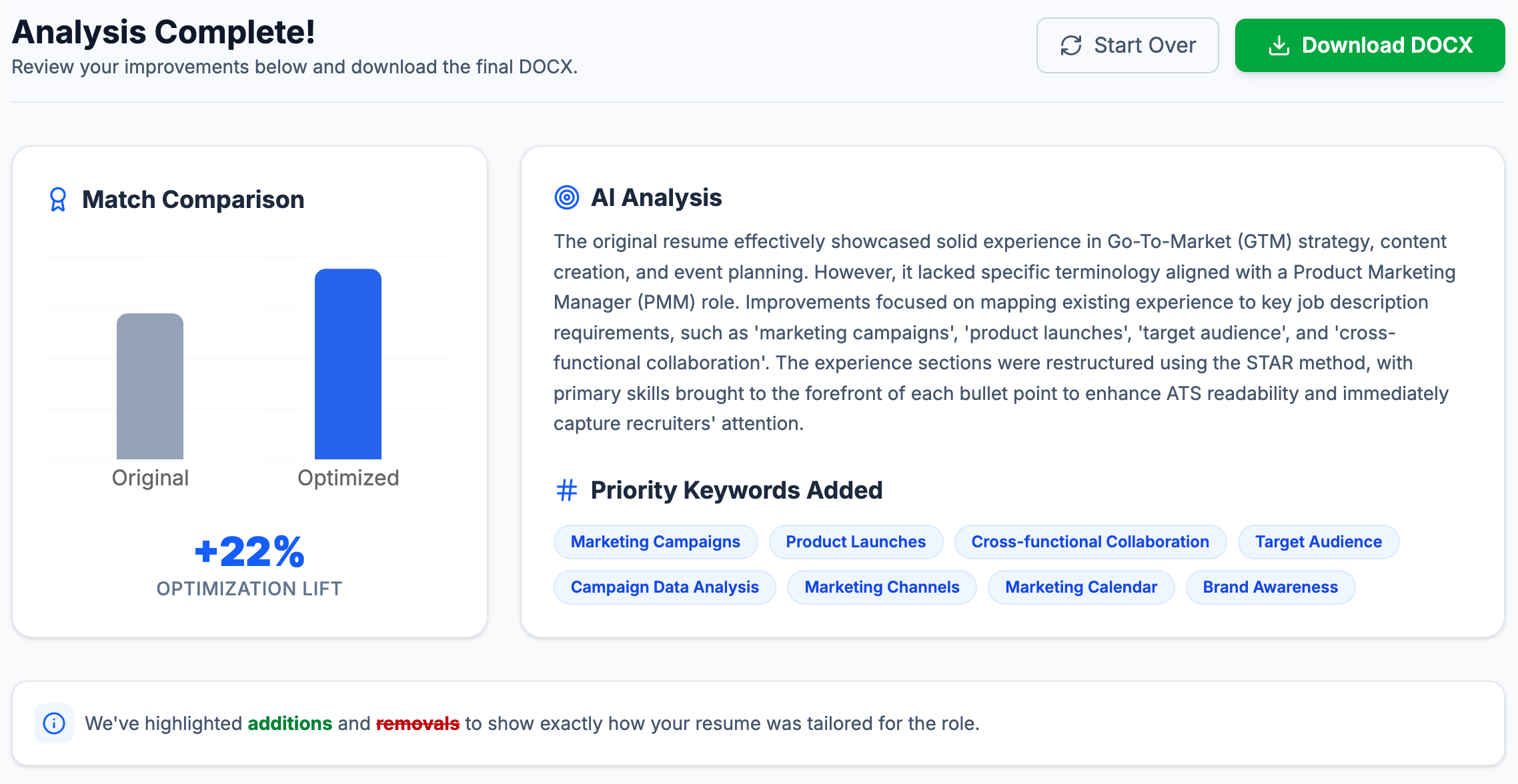Select the Marketing Campaigns keyword chip
The width and height of the screenshot is (1518, 784).
655,542
